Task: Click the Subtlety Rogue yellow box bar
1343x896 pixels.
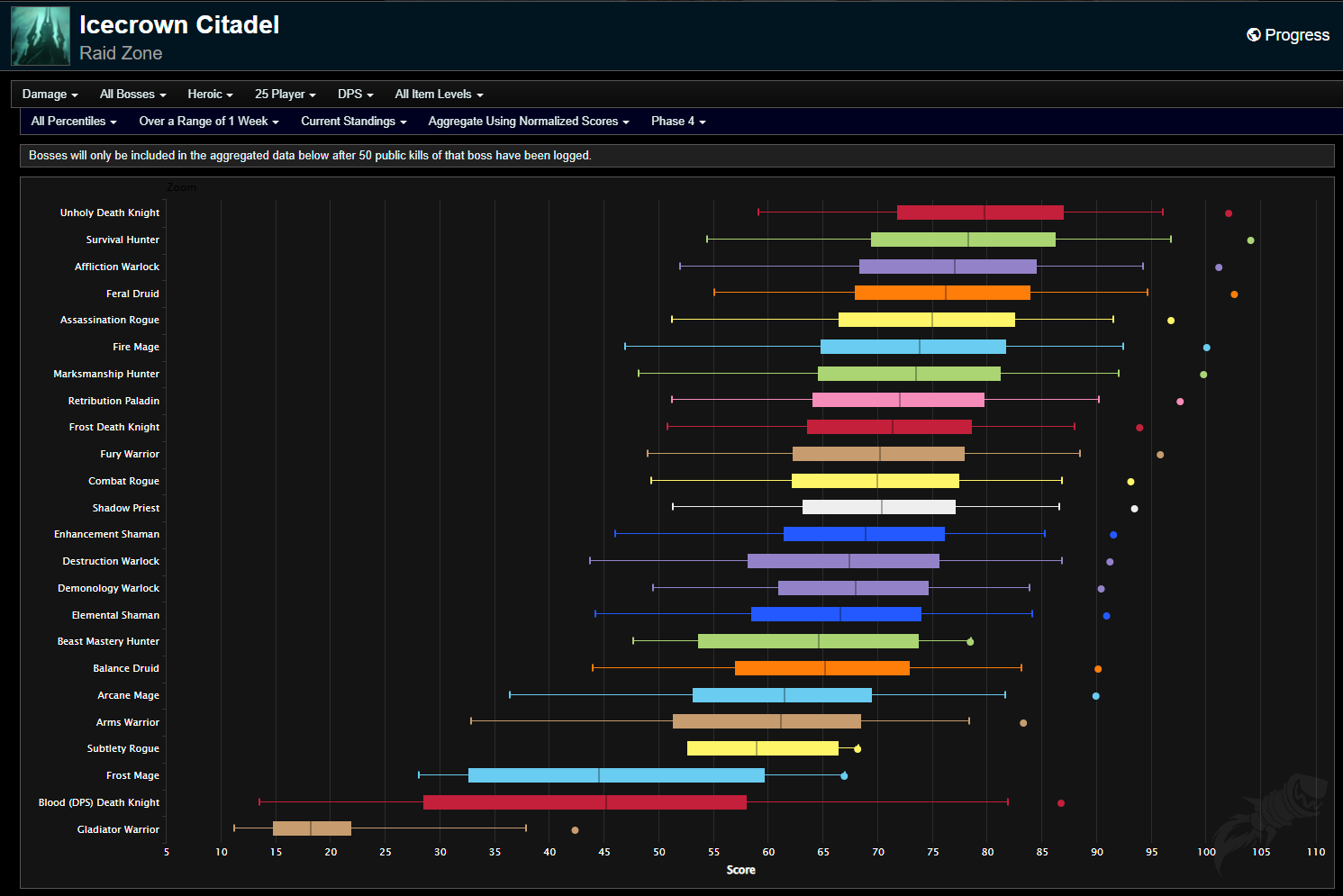Action: click(763, 748)
